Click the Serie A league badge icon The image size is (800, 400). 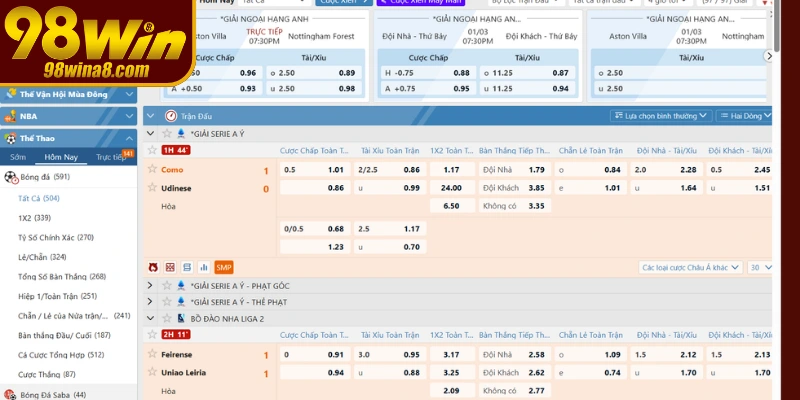181,134
